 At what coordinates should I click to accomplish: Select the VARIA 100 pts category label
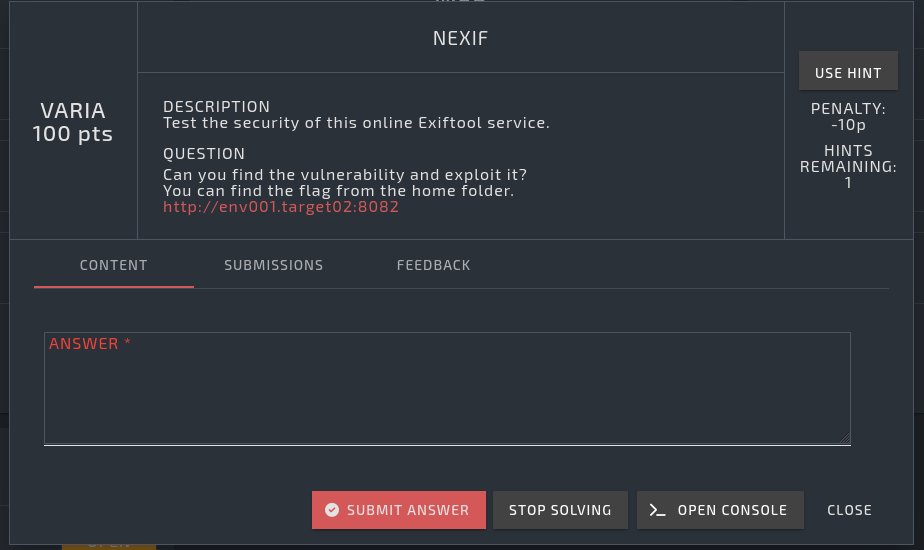point(73,121)
